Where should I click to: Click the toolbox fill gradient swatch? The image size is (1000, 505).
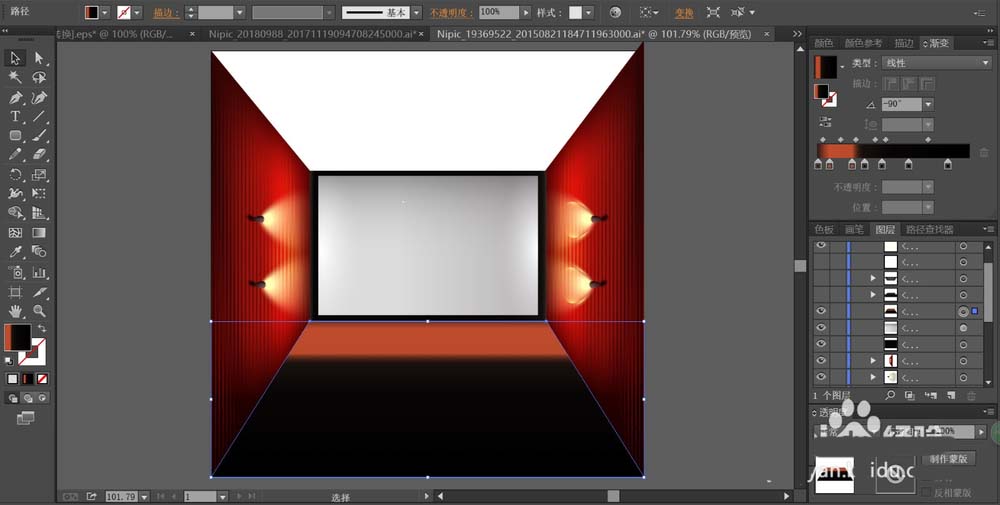pos(17,337)
